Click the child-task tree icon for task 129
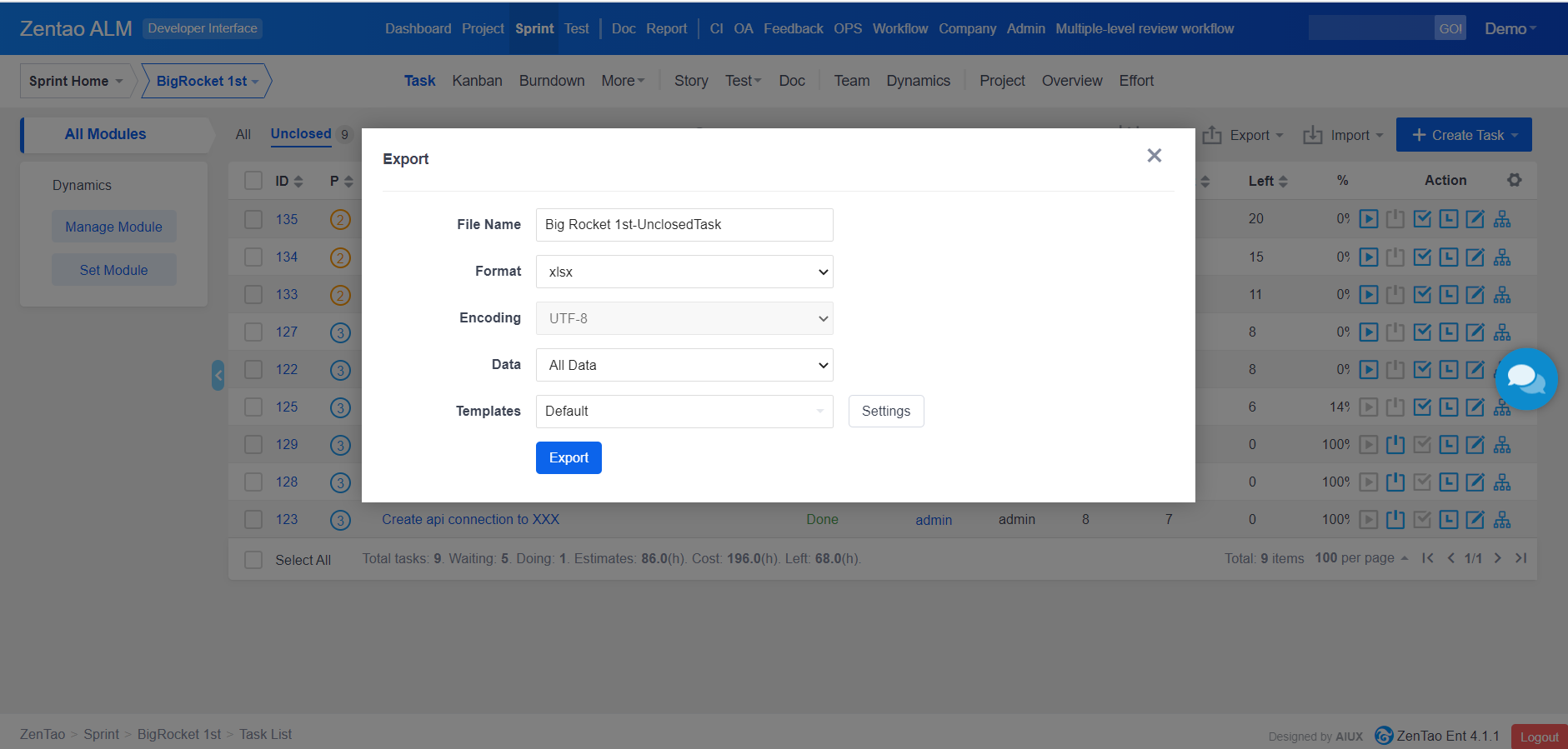 (1502, 445)
